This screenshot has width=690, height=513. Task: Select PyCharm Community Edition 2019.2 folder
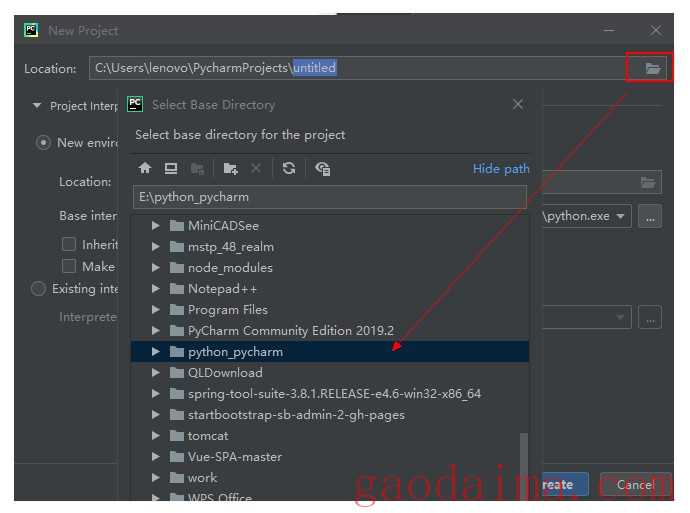coord(291,330)
